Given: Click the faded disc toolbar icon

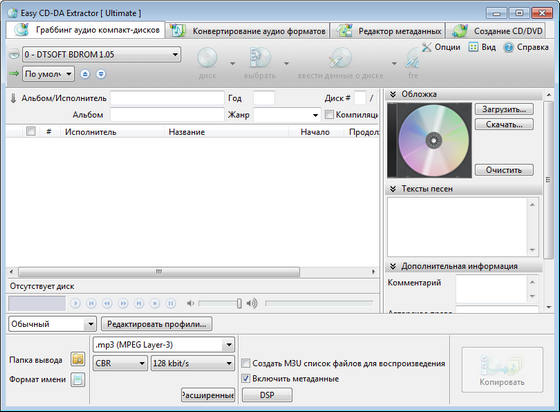Looking at the screenshot, I should point(207,58).
